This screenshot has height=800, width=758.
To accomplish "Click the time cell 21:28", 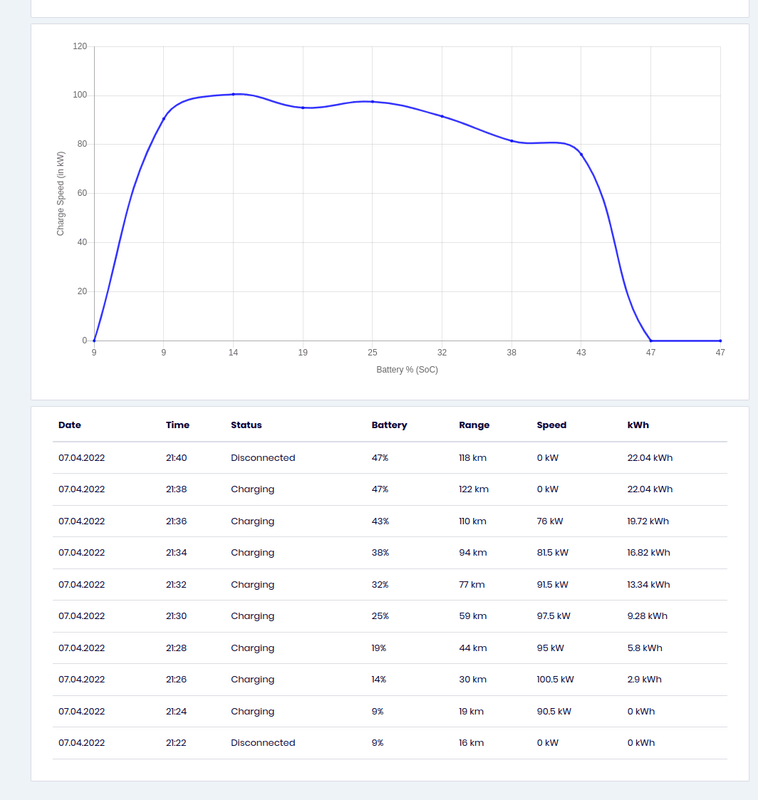I will coord(176,648).
